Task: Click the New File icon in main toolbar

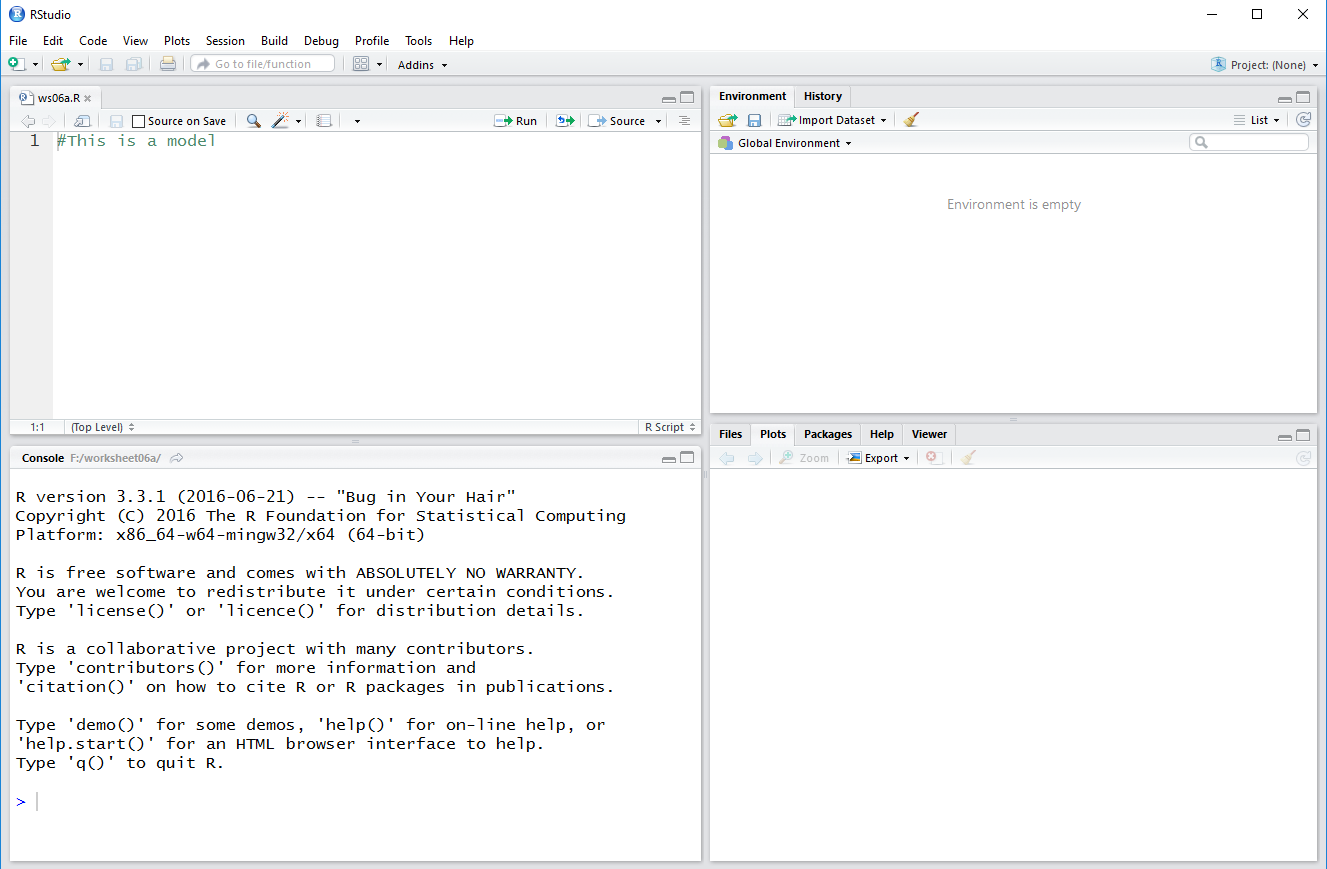Action: [x=16, y=64]
